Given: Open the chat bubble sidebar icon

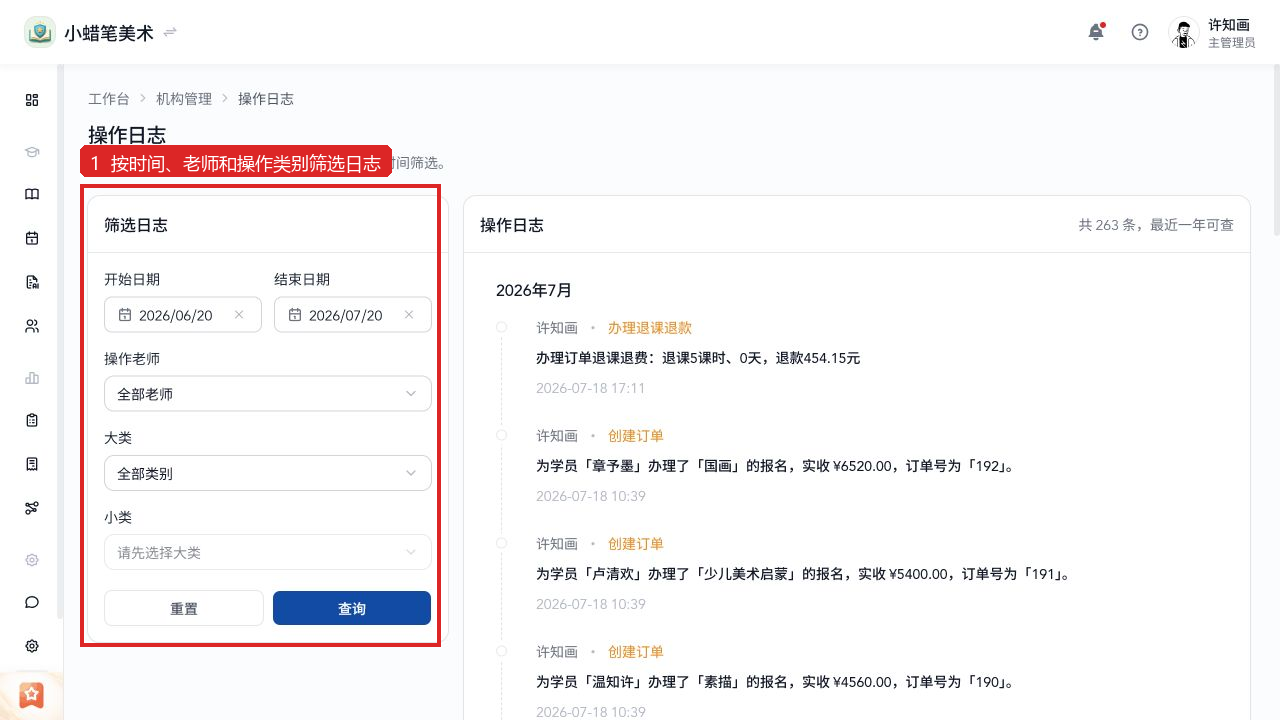Looking at the screenshot, I should (x=32, y=602).
